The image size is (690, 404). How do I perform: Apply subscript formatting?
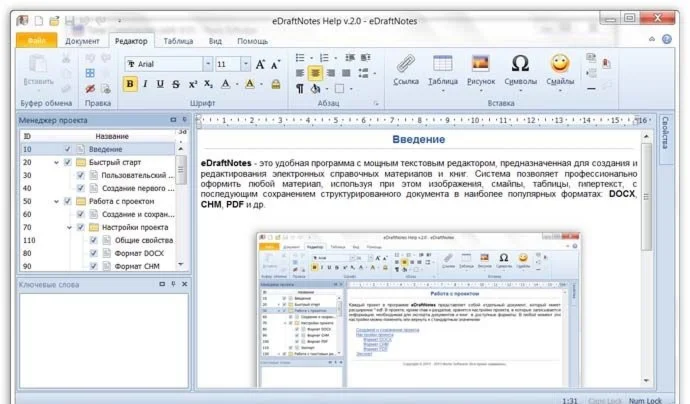click(x=209, y=84)
